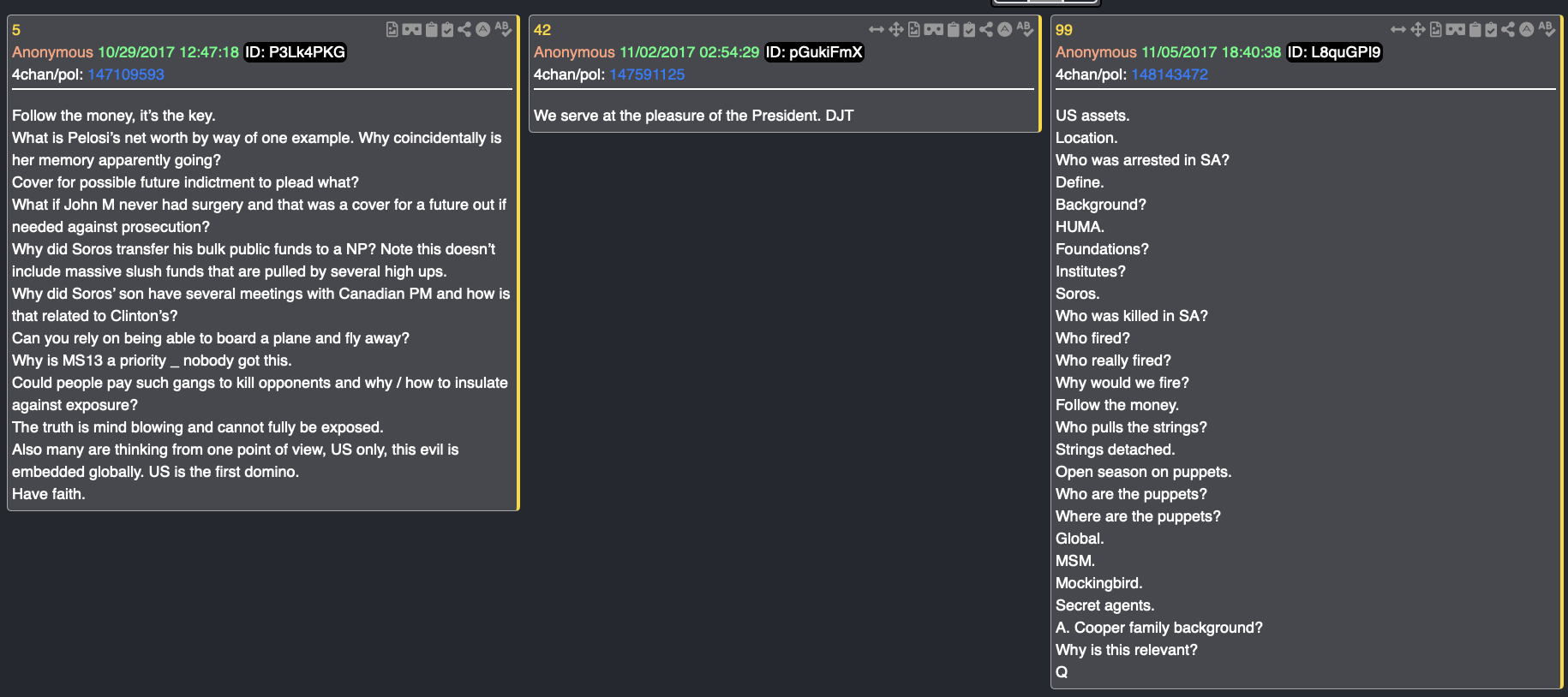Click timestamp 10/29/2017 12:47:18
Viewport: 1568px width, 697px height.
[168, 52]
